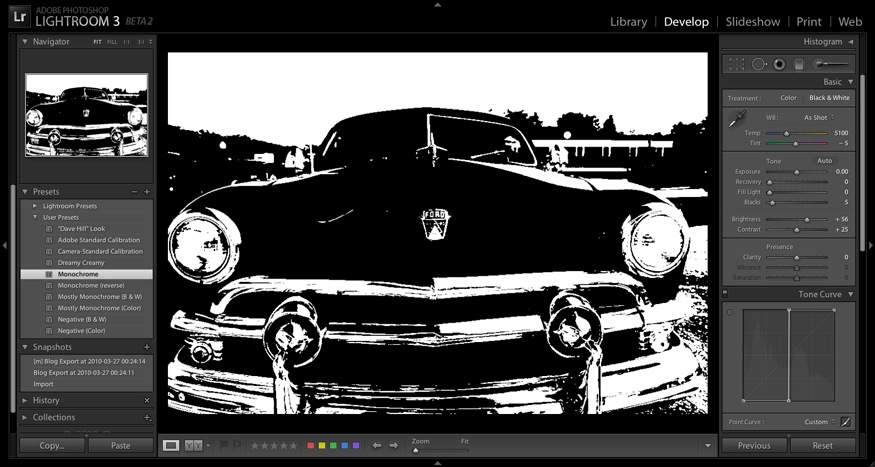Open the Print module
Viewport: 875px width, 467px height.
click(809, 22)
